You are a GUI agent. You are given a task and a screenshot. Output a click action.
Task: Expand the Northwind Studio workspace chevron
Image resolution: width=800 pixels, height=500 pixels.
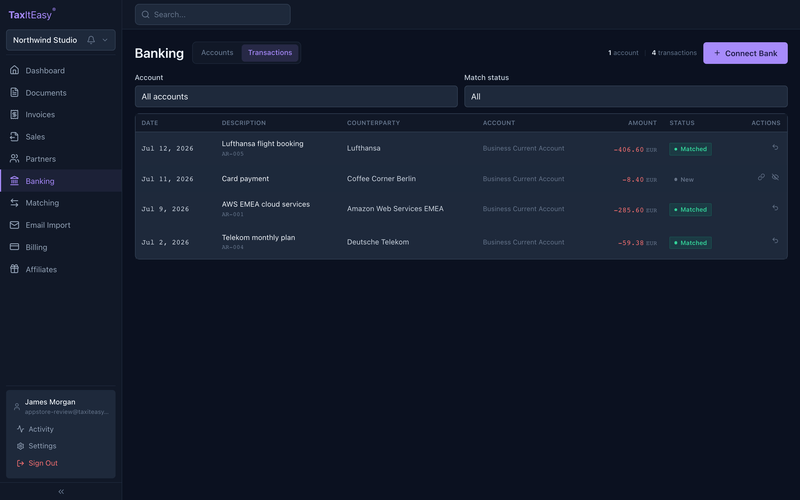(105, 40)
